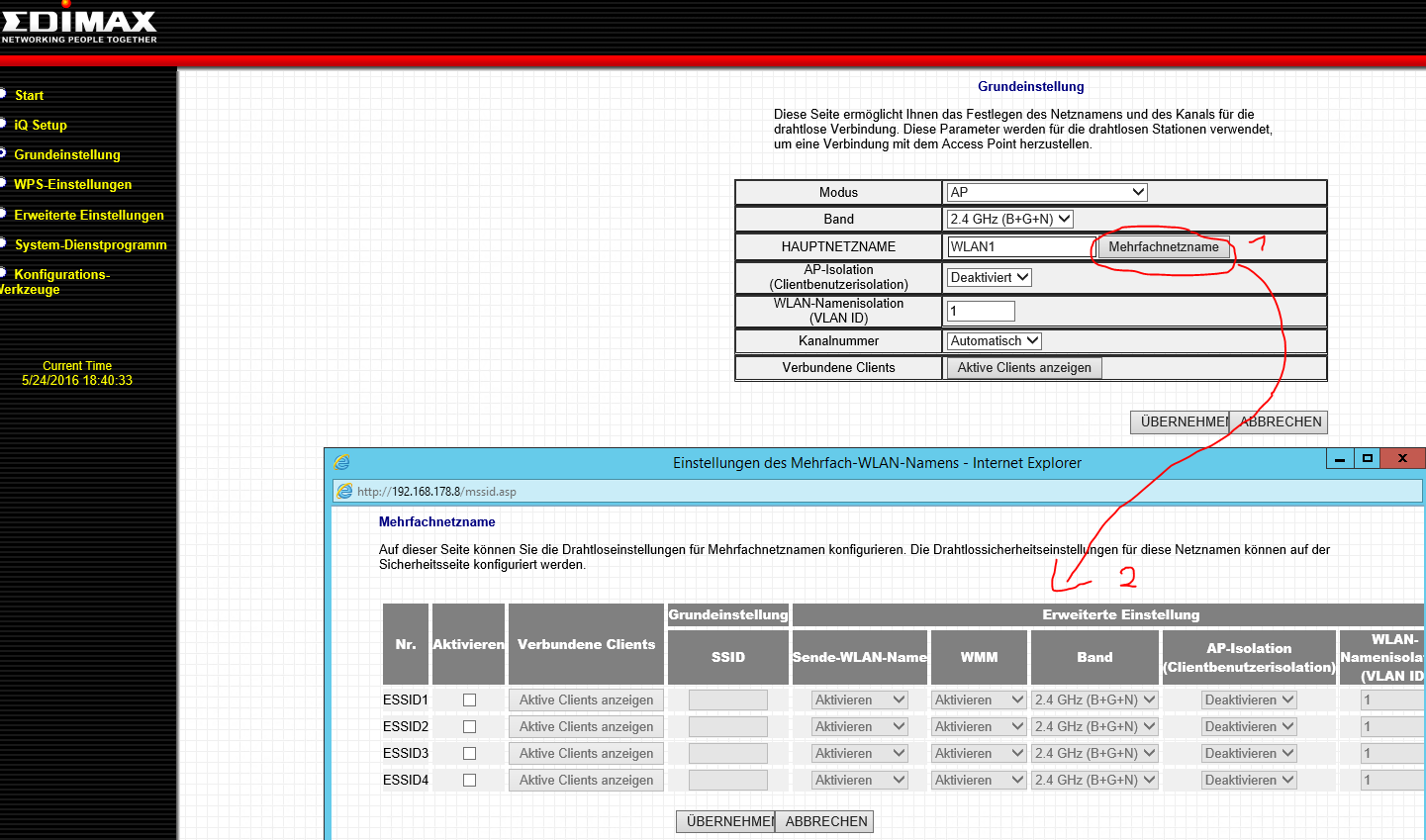Open Erweiterte Einstellungen in the sidebar
This screenshot has height=840, width=1426.
coord(89,215)
